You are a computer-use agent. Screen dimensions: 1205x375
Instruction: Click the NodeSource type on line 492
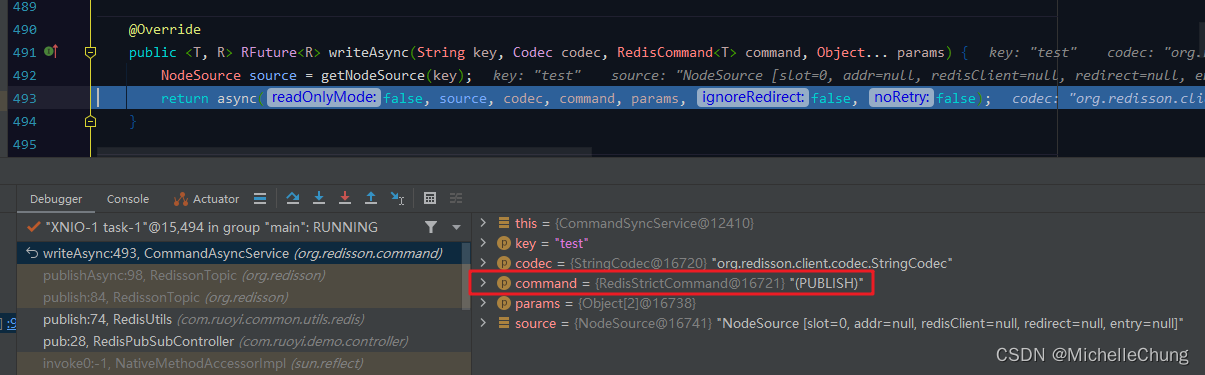click(201, 75)
